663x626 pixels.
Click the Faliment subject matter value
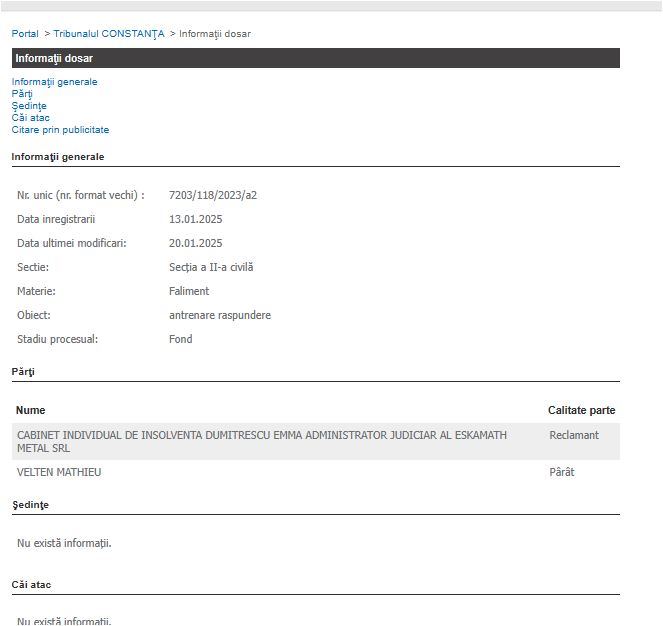pyautogui.click(x=189, y=291)
